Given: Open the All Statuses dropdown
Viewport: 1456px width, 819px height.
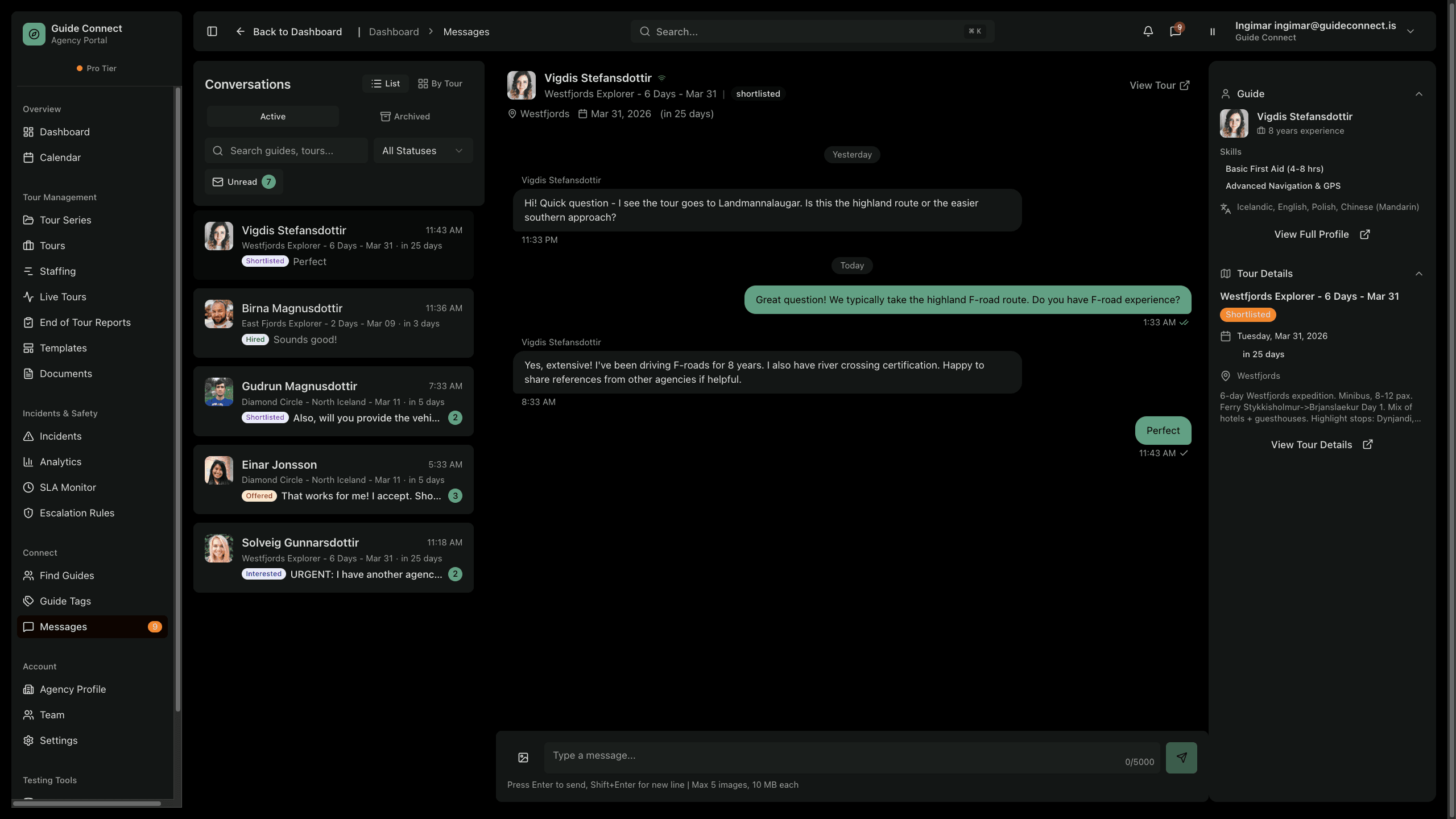Looking at the screenshot, I should (423, 150).
